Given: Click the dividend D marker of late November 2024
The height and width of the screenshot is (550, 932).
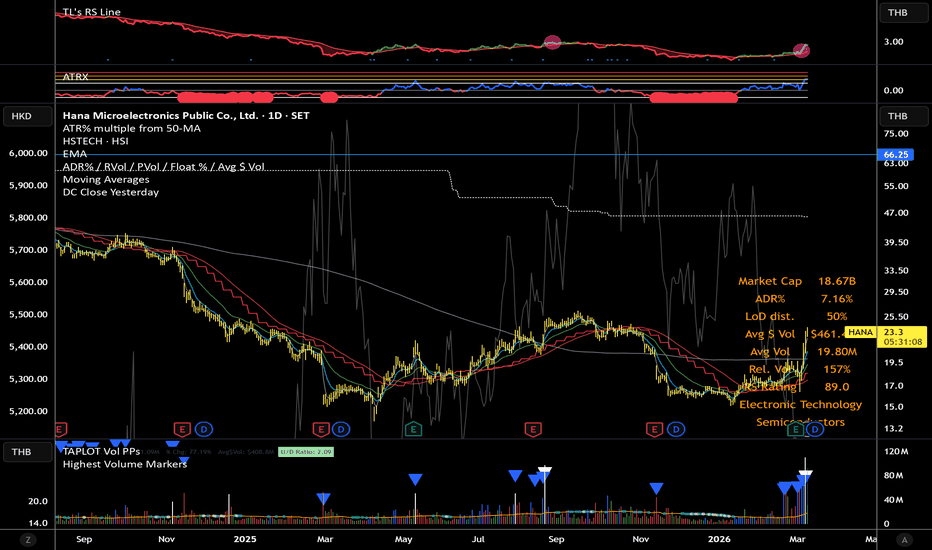Looking at the screenshot, I should (x=204, y=429).
